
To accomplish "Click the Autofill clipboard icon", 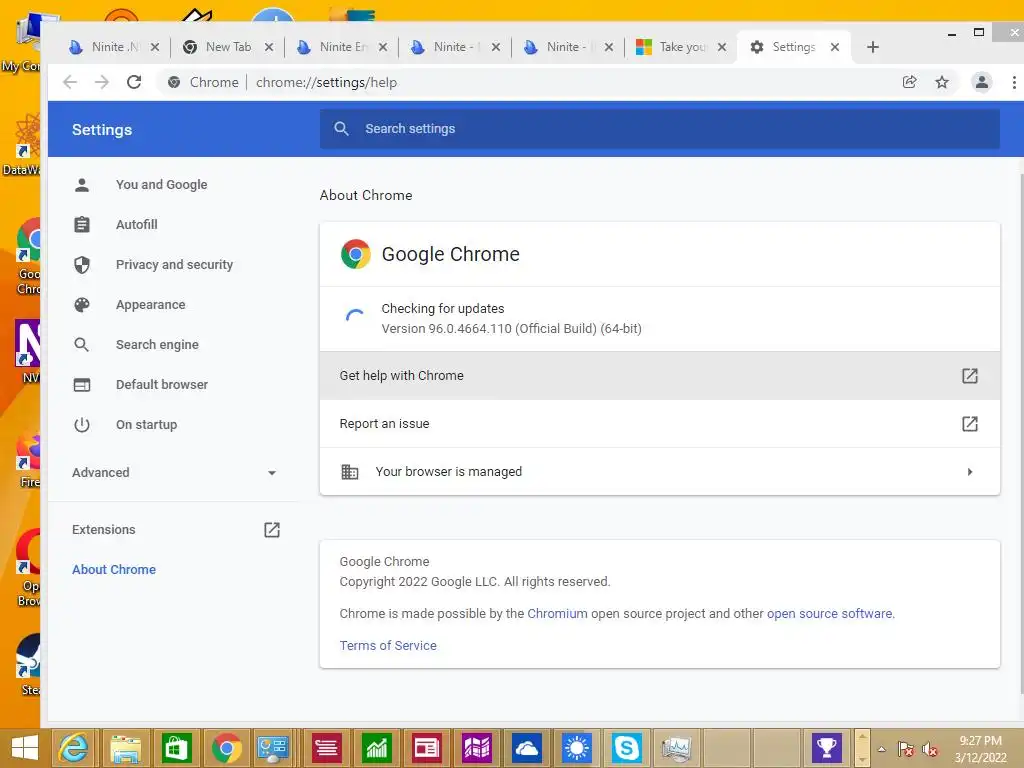I will pyautogui.click(x=82, y=225).
